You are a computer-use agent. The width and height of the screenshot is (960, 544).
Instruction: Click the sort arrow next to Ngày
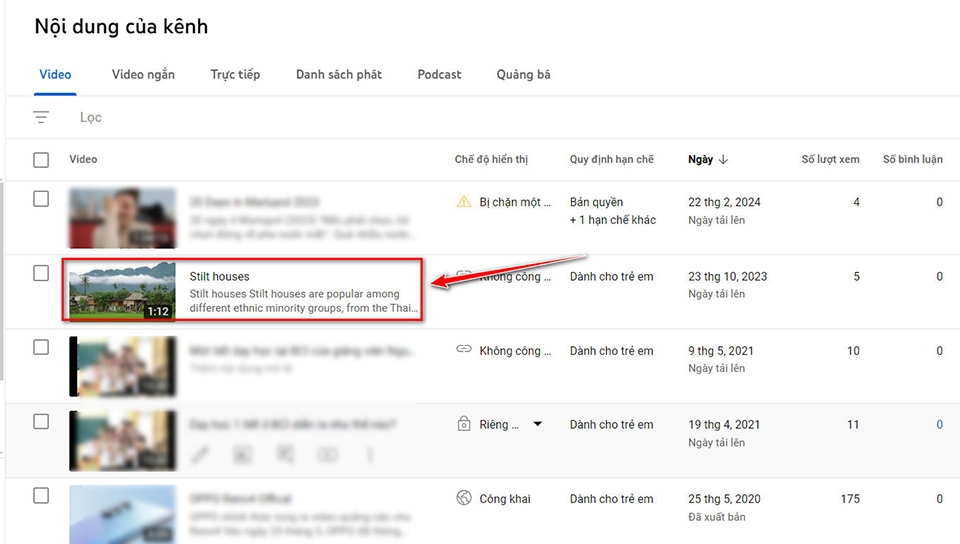coord(723,159)
